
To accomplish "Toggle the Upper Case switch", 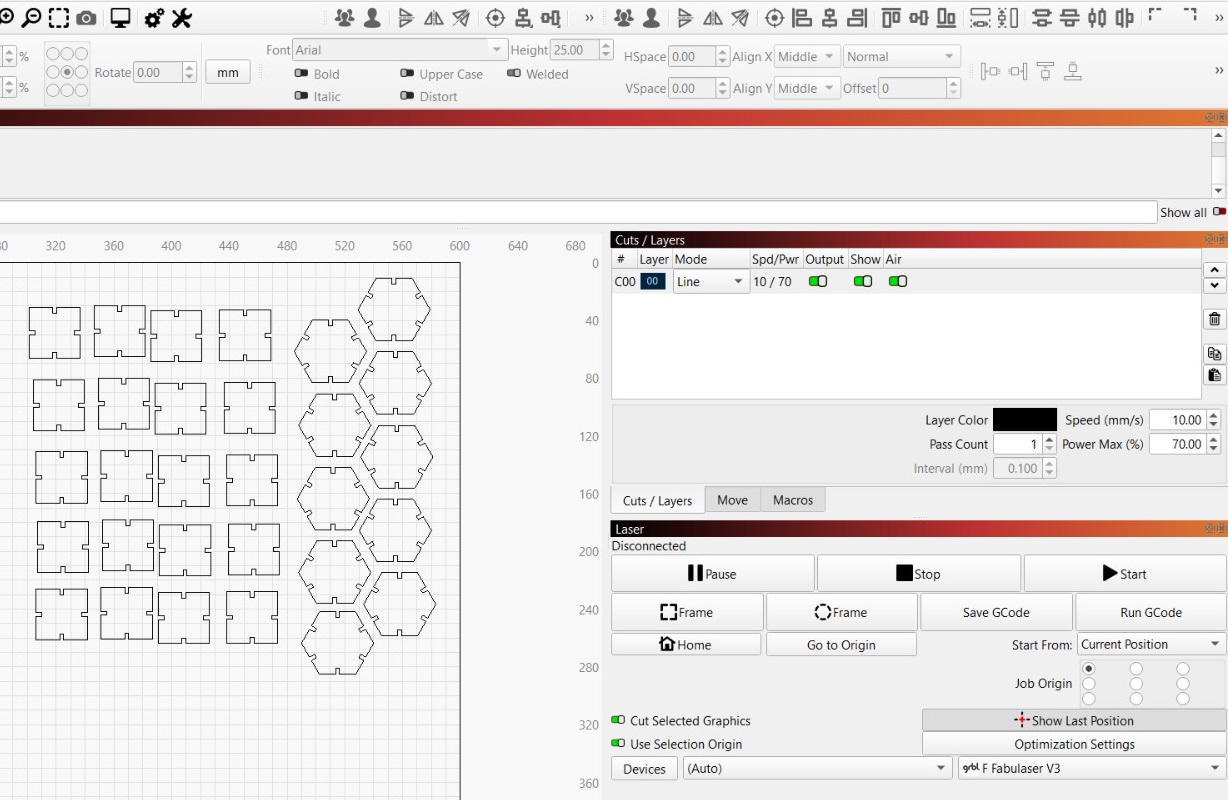I will click(407, 73).
